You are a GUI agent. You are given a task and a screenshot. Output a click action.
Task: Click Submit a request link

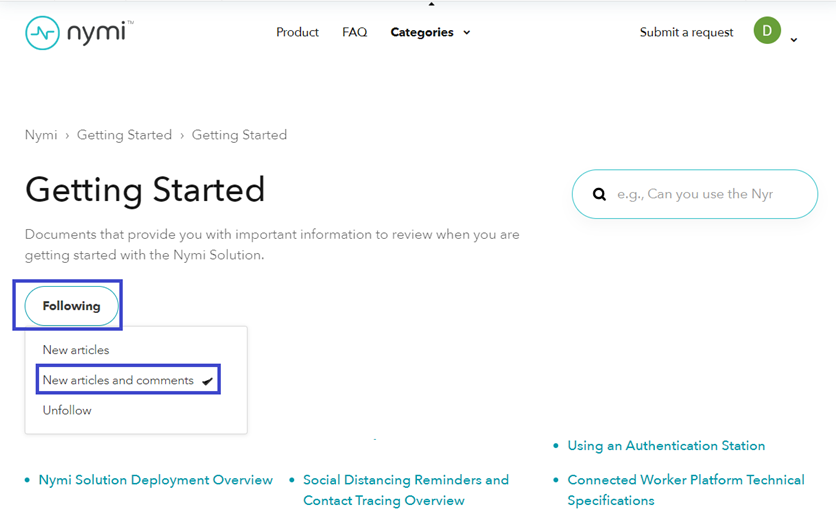686,33
